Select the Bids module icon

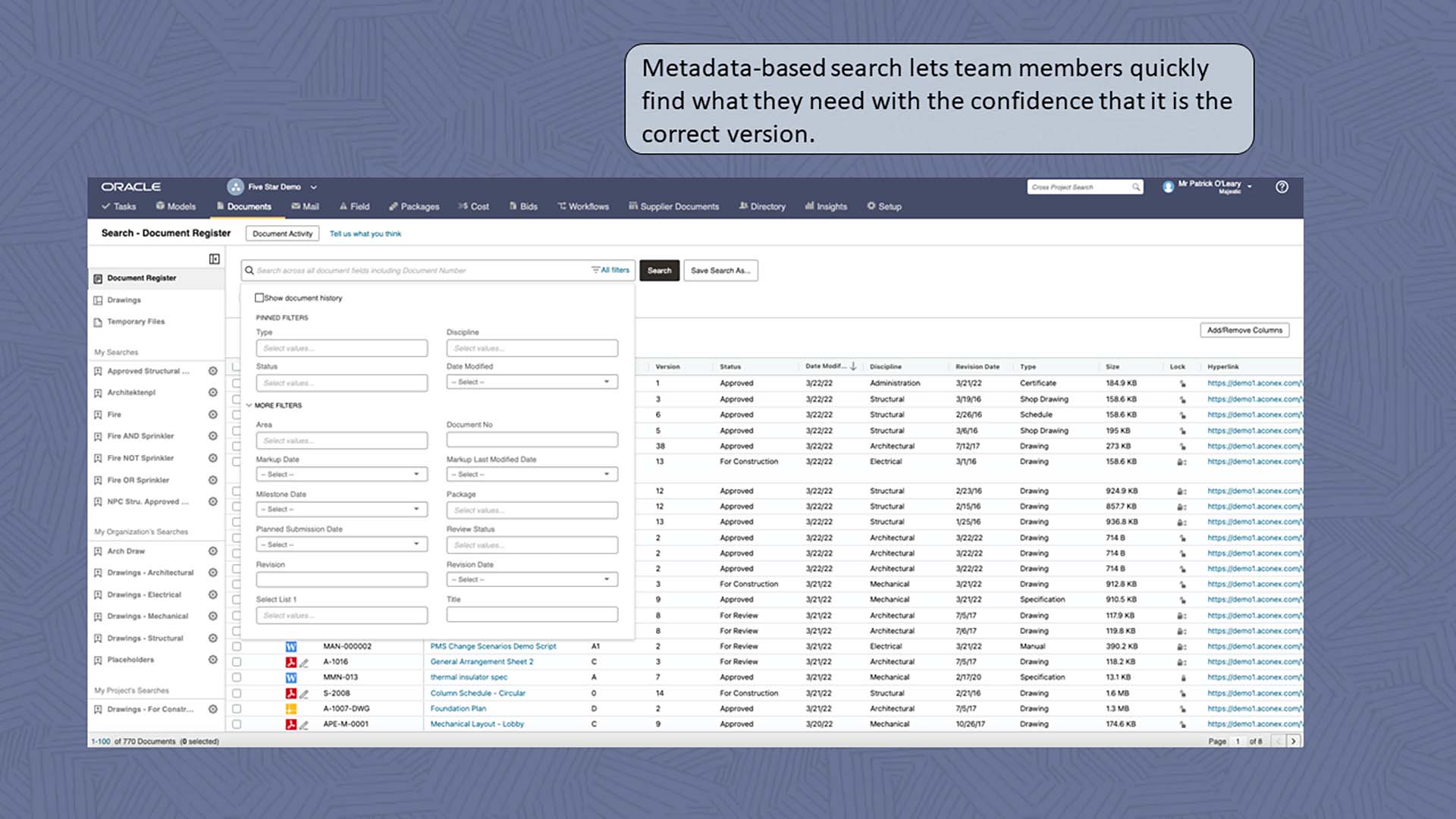coord(514,206)
